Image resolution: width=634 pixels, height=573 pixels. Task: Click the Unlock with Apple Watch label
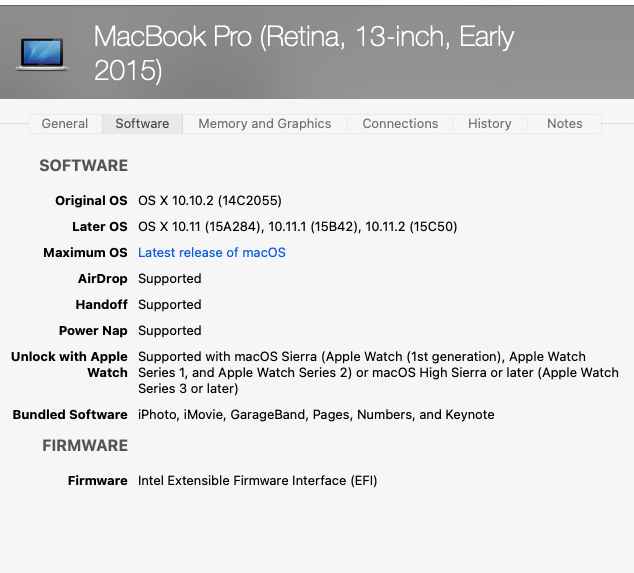(x=69, y=364)
